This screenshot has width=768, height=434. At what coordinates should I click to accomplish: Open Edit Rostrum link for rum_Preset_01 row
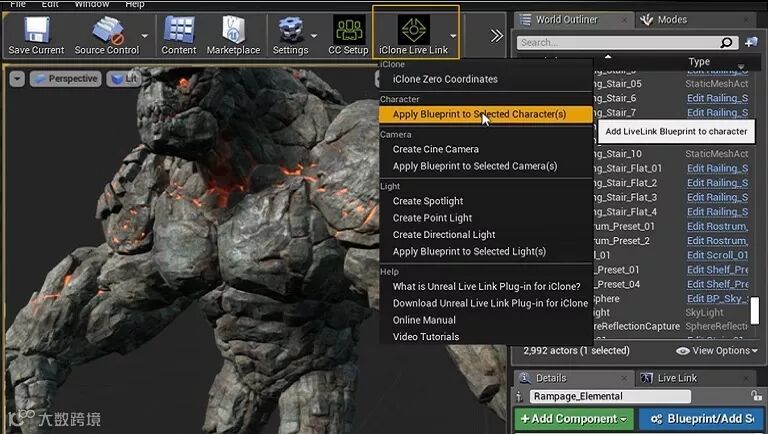(x=717, y=226)
